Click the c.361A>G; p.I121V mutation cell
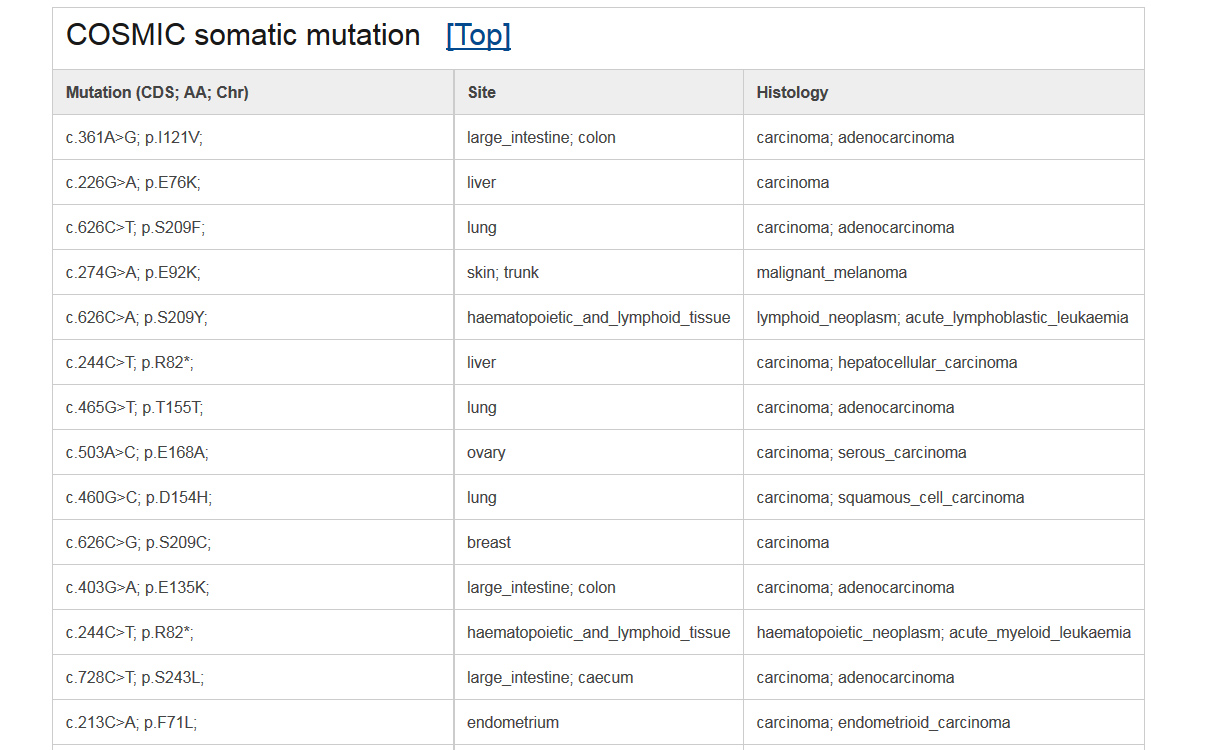1214x750 pixels. 134,137
